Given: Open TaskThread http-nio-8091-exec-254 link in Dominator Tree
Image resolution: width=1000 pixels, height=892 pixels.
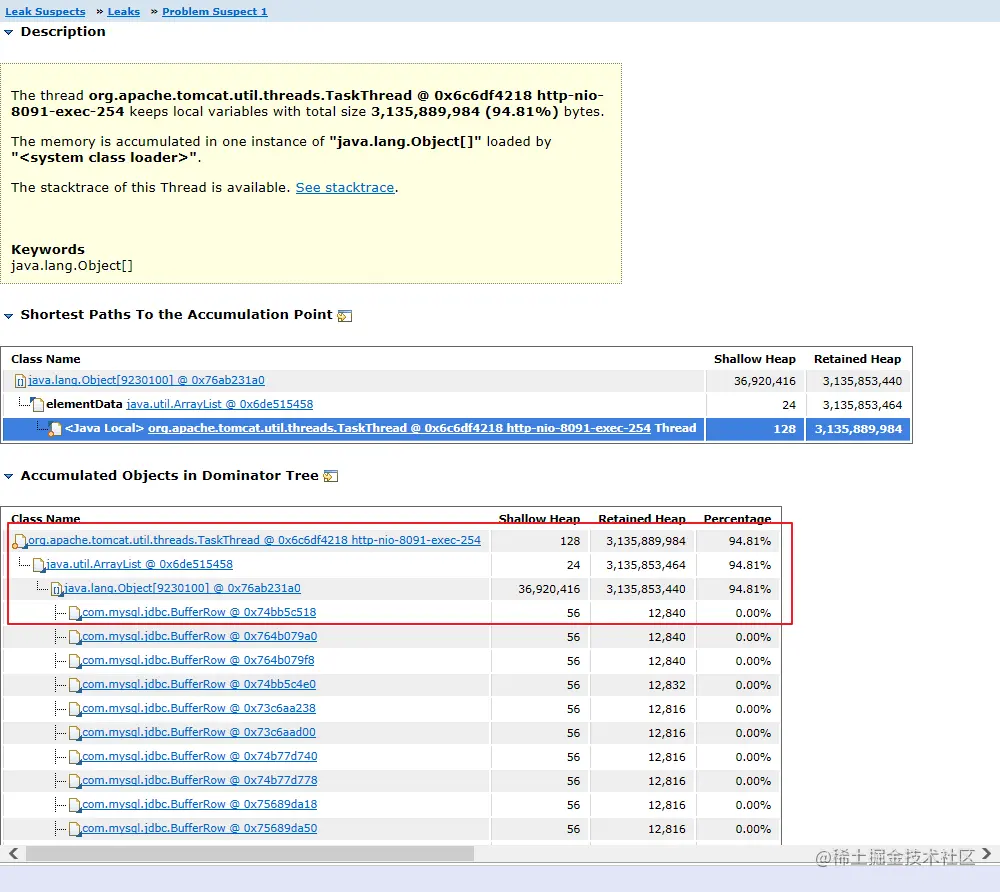Looking at the screenshot, I should [254, 540].
